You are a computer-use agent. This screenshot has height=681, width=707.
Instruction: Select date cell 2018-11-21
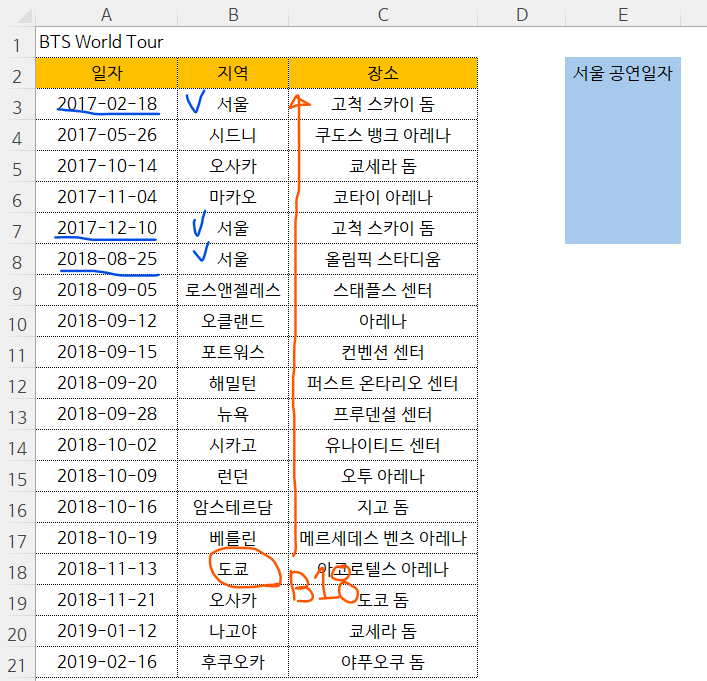click(106, 600)
